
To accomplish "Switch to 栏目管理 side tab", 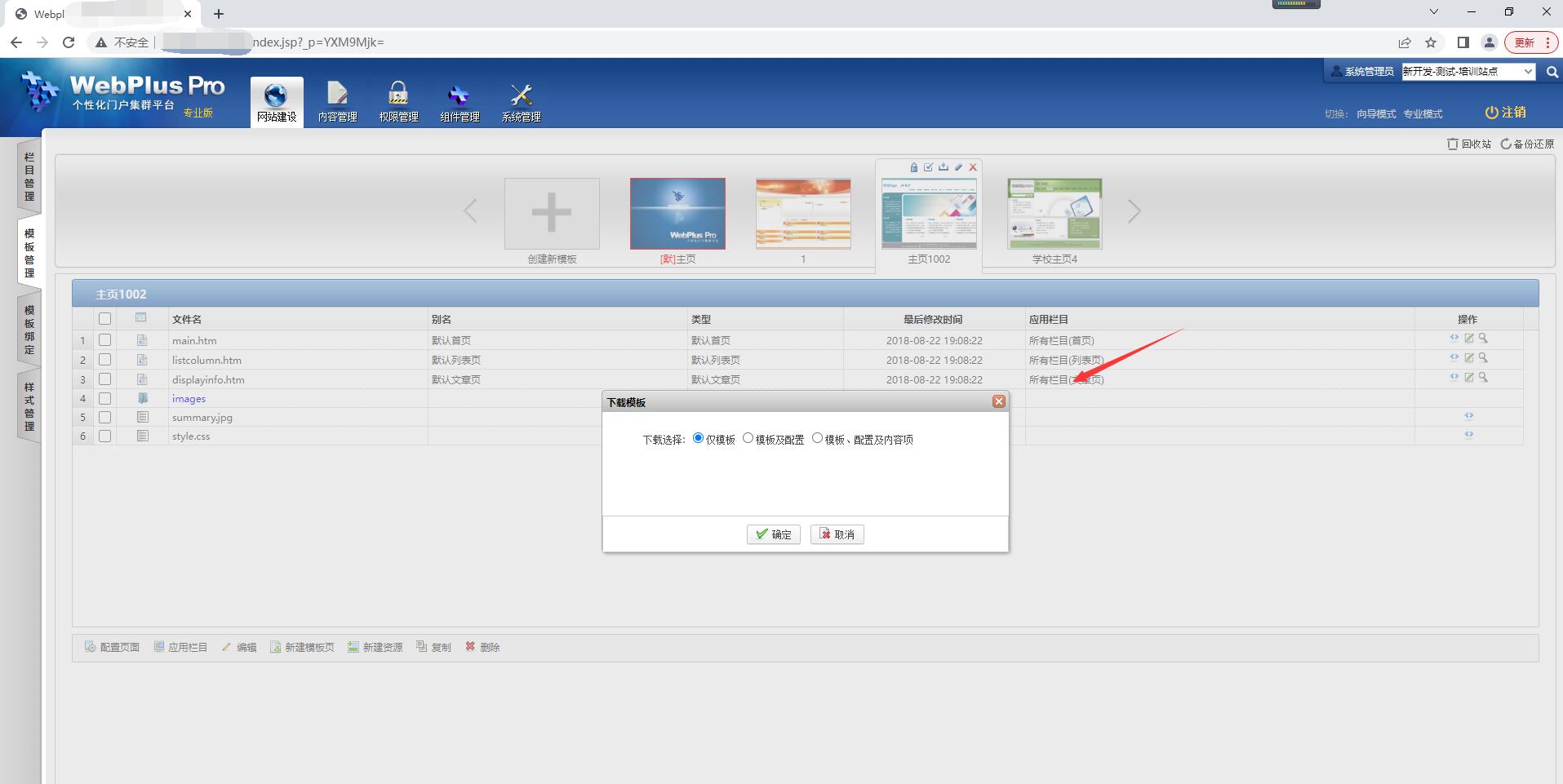I will coord(29,176).
